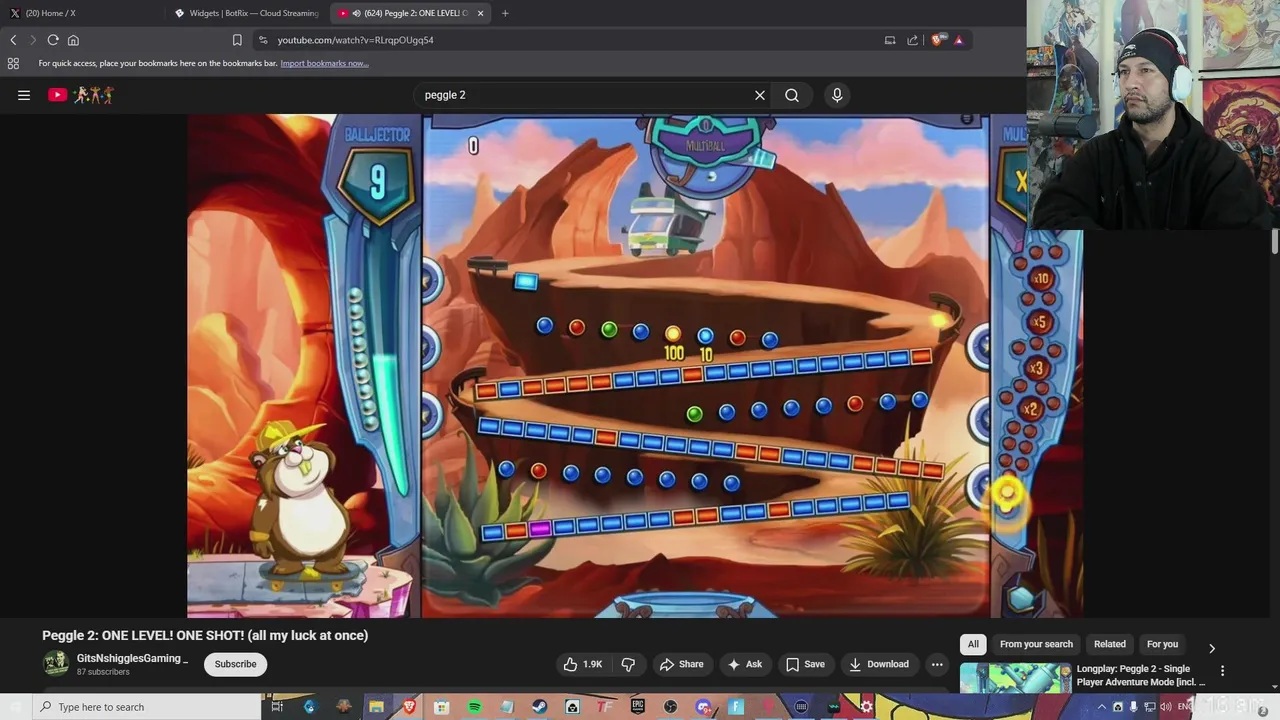Open the GitsNshigglesGaming channel name
Image resolution: width=1280 pixels, height=720 pixels.
coord(132,658)
